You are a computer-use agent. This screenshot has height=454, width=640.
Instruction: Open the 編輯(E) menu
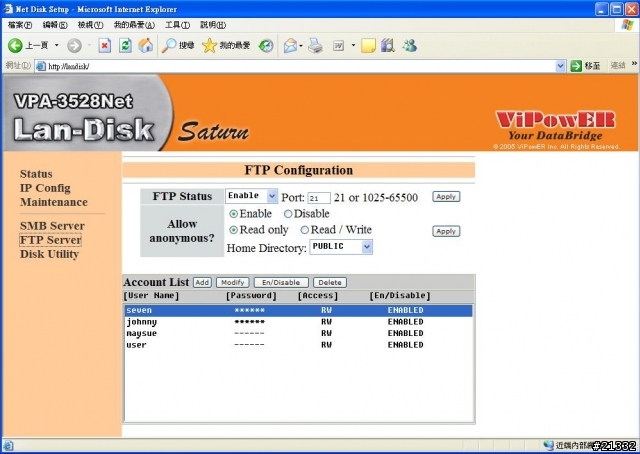pos(55,25)
